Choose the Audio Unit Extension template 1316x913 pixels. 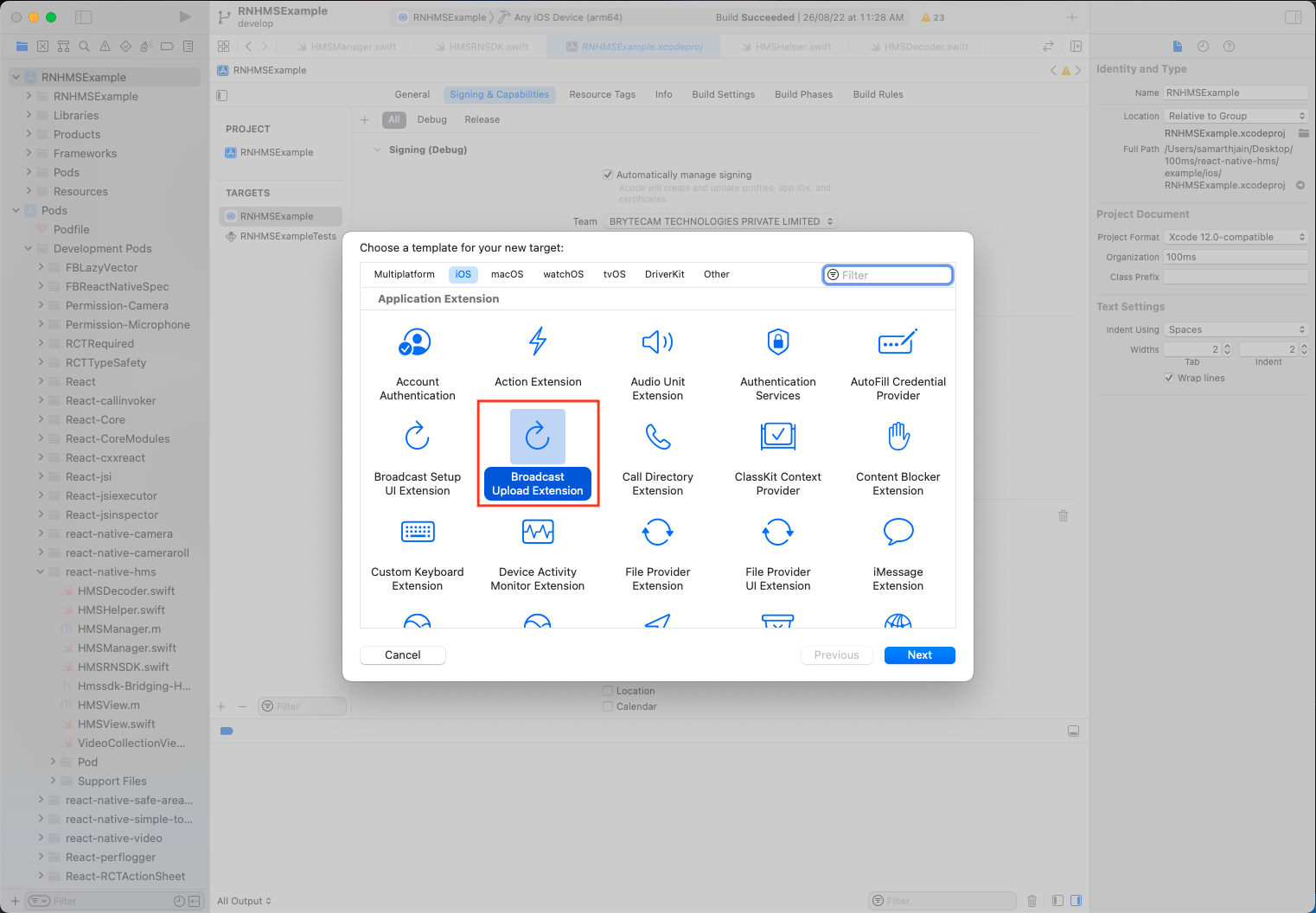657,342
